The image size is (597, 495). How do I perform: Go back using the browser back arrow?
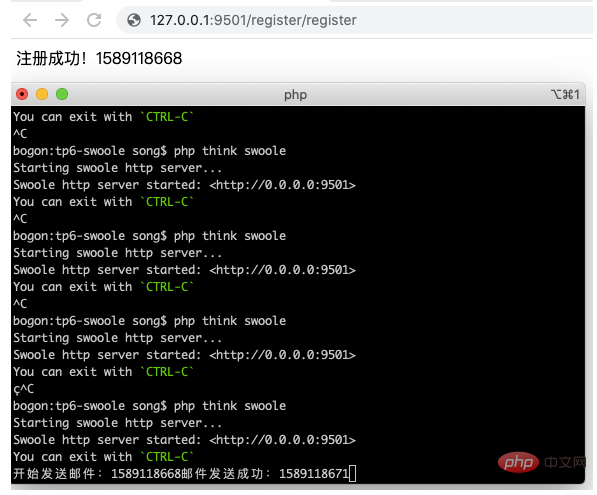tap(30, 20)
